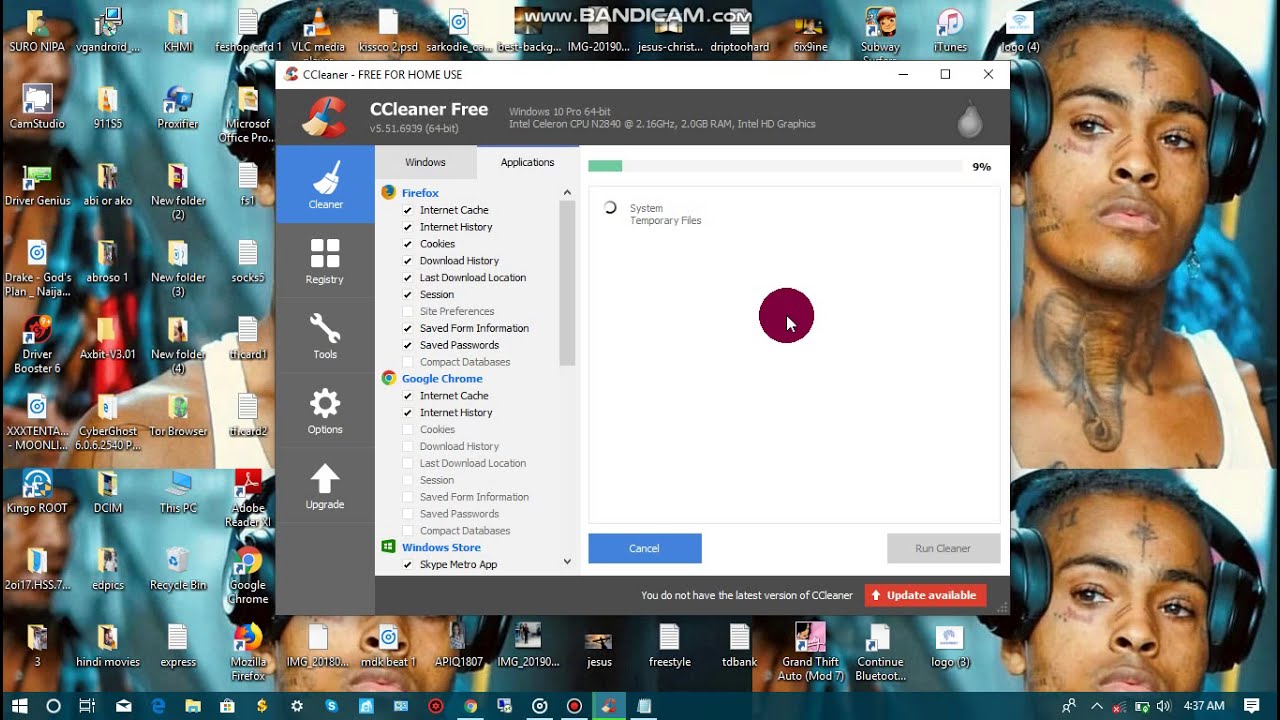The height and width of the screenshot is (720, 1280).
Task: Open the Options gear section
Action: (x=325, y=410)
